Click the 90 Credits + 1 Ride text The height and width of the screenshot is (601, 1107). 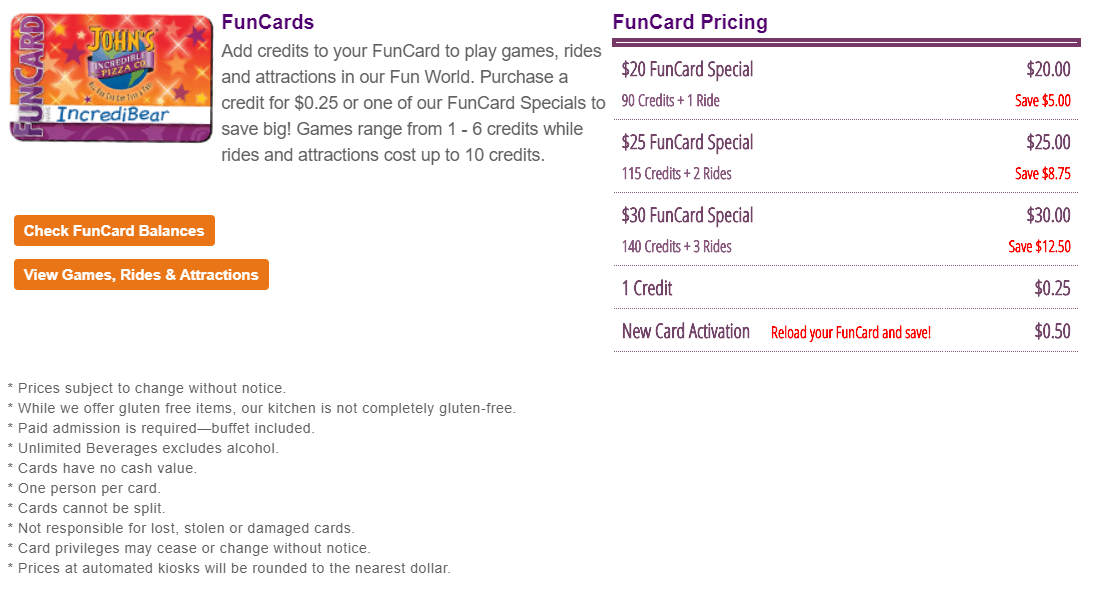coord(670,101)
